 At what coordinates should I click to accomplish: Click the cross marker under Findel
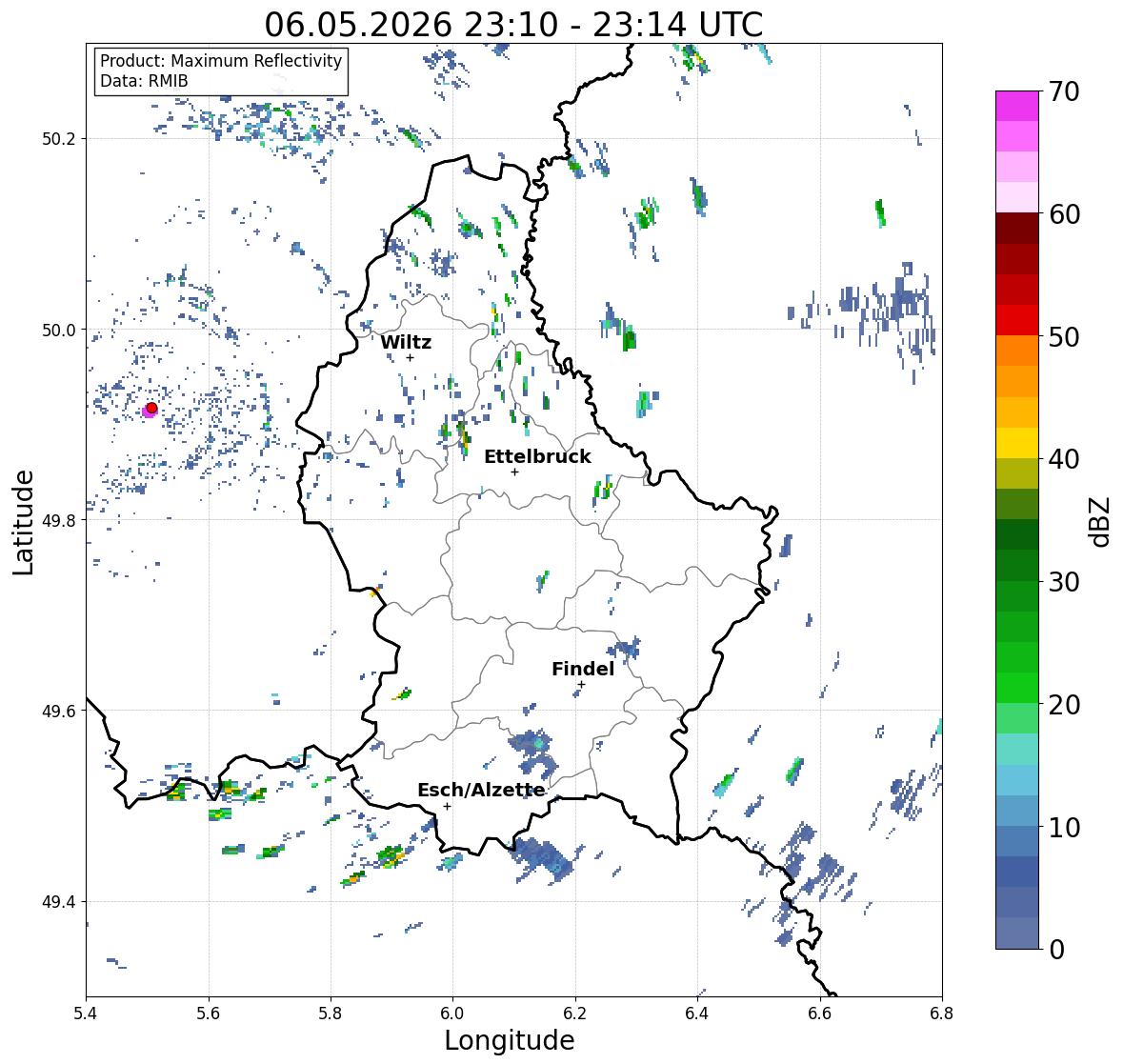[581, 685]
